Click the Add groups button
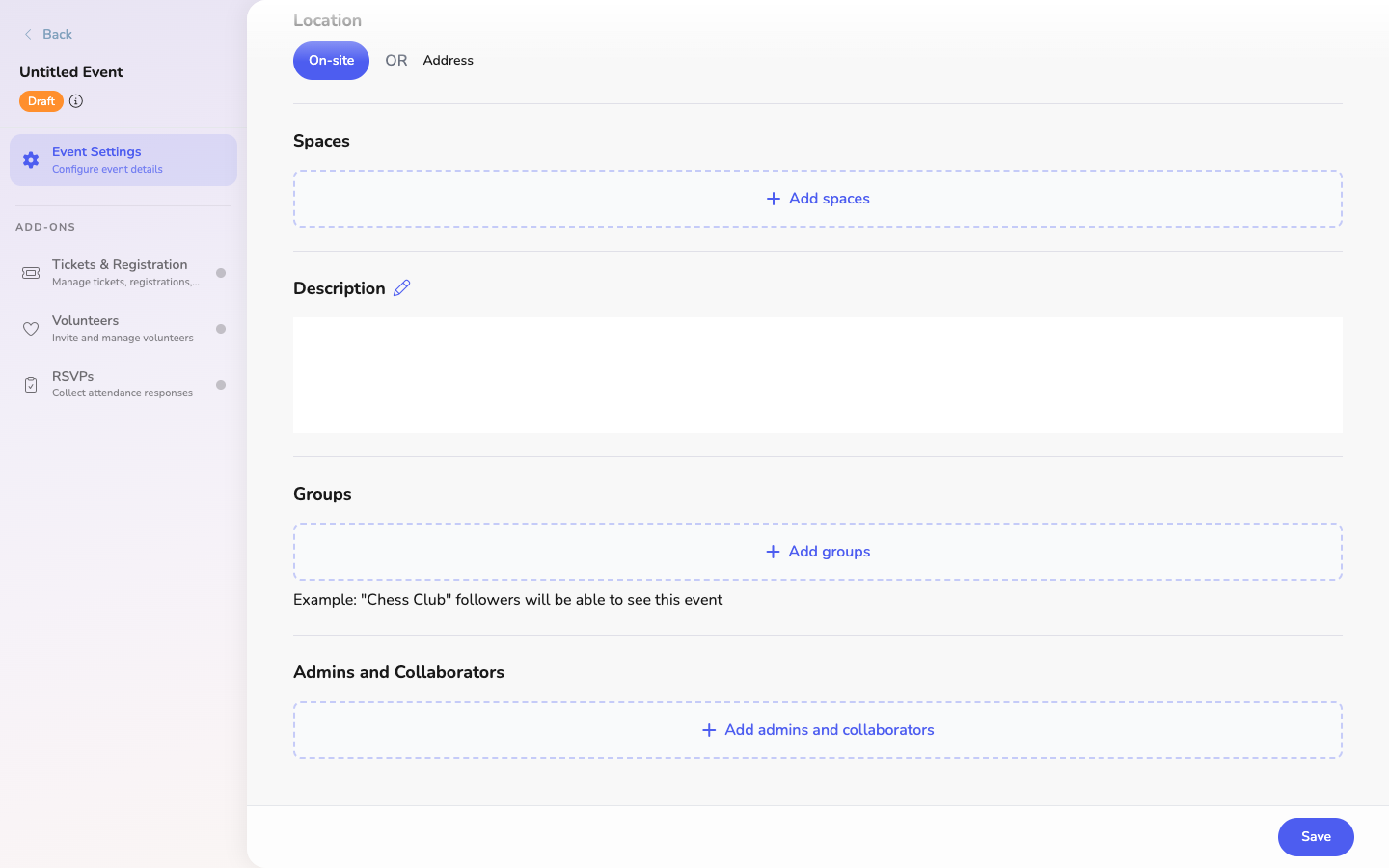 tap(818, 552)
